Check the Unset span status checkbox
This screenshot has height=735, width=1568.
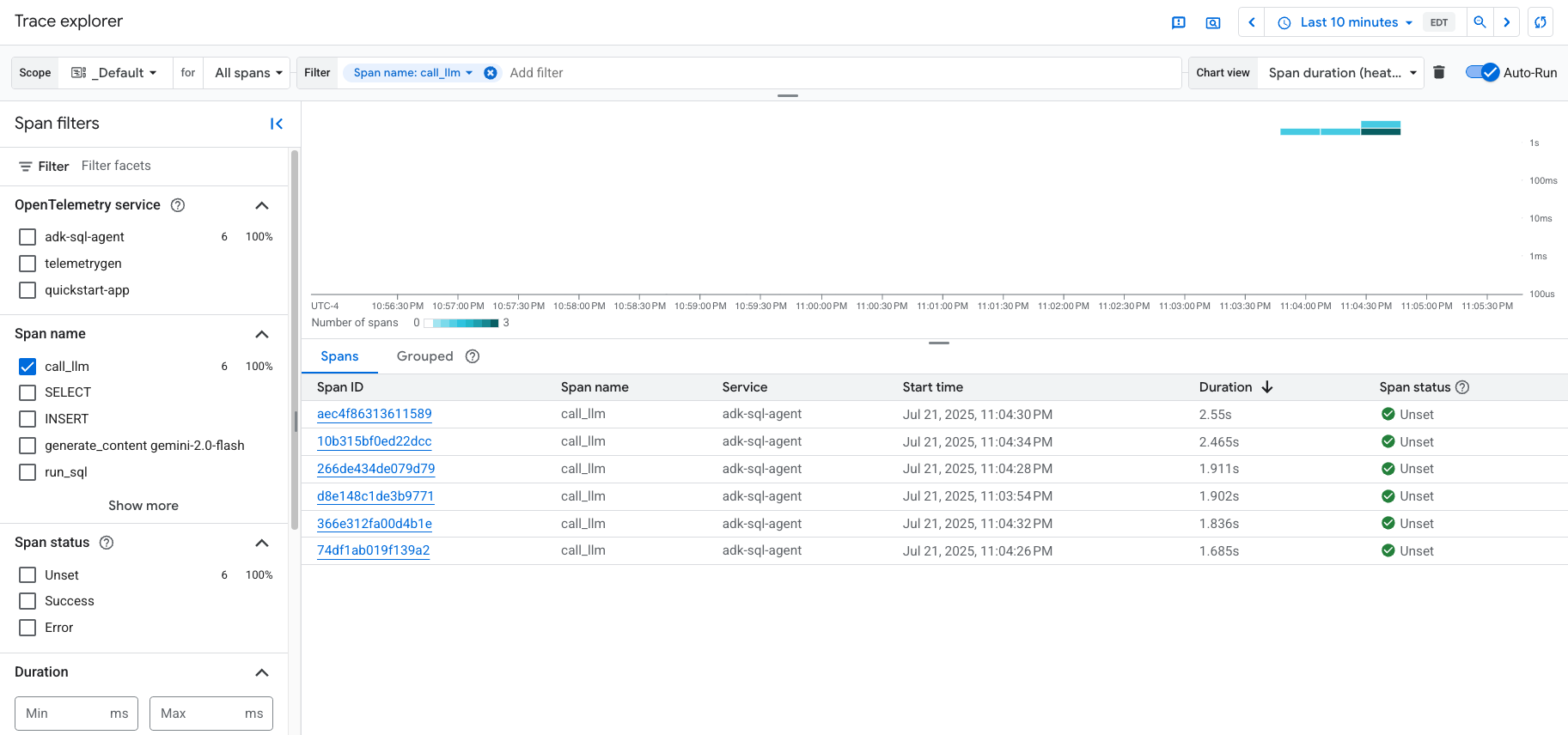pyautogui.click(x=27, y=575)
